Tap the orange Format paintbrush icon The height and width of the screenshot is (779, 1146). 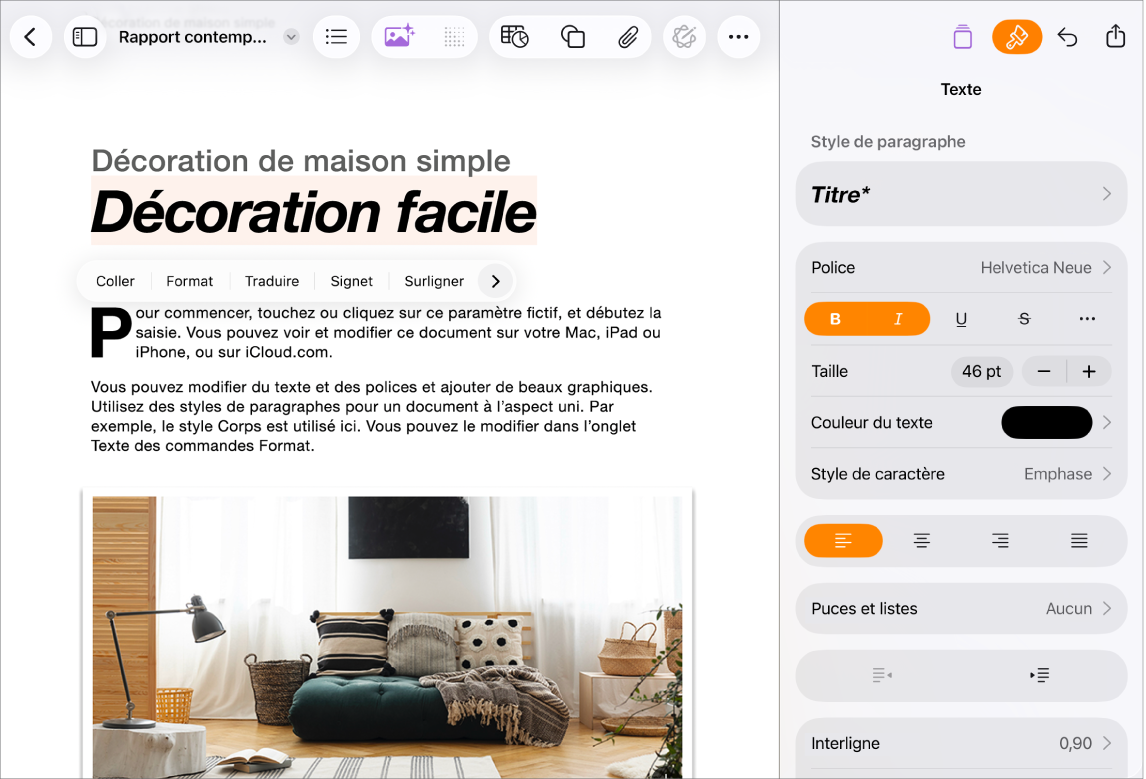click(1017, 37)
